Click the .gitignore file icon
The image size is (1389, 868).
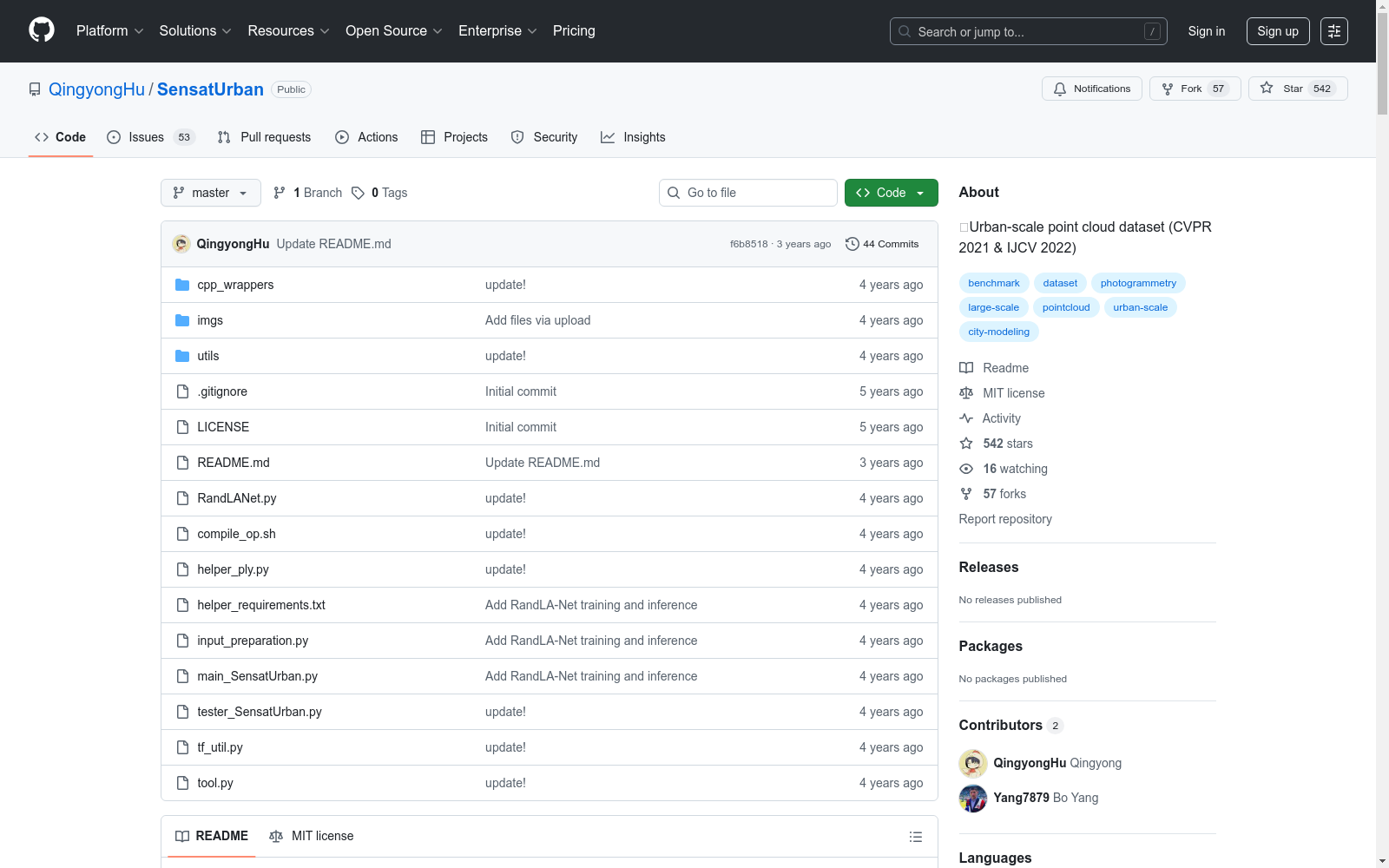pyautogui.click(x=182, y=391)
